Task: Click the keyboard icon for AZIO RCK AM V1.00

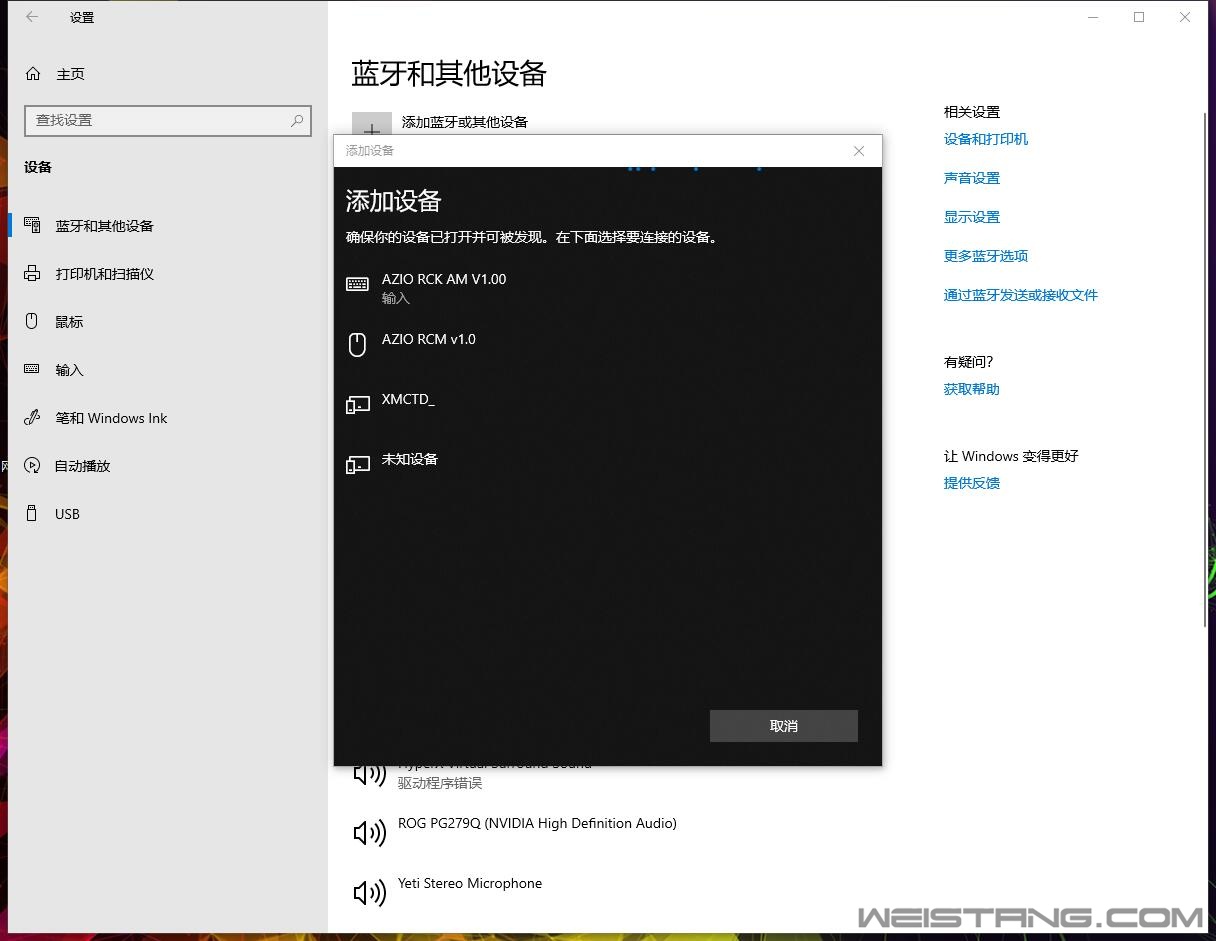Action: pos(357,284)
